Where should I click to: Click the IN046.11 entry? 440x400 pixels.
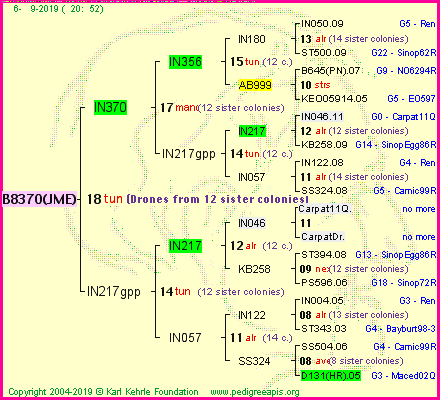coord(322,117)
